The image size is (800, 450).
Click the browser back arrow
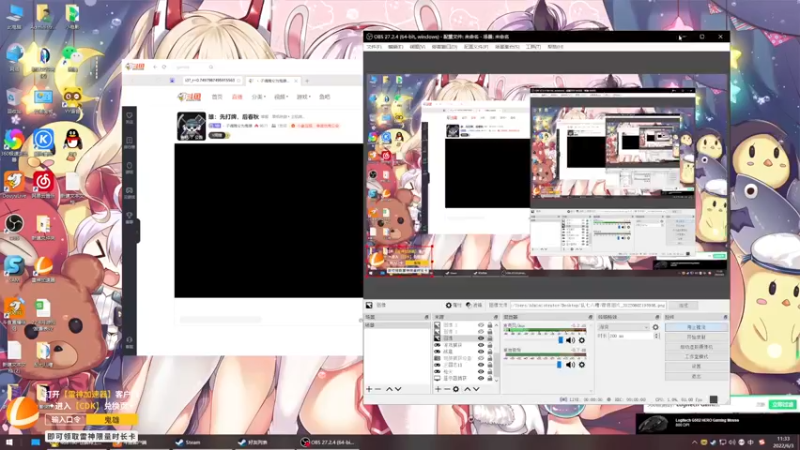click(155, 67)
